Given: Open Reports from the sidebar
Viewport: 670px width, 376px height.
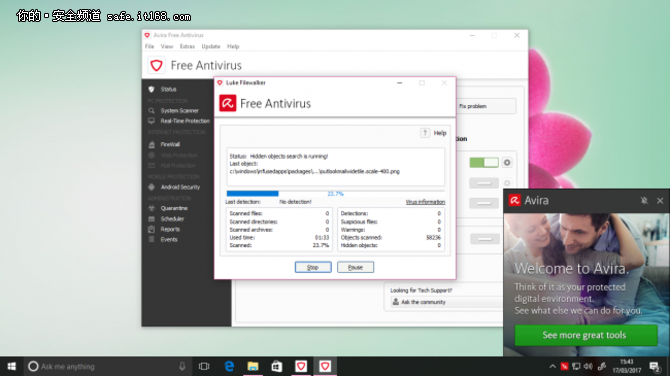Looking at the screenshot, I should pyautogui.click(x=170, y=229).
